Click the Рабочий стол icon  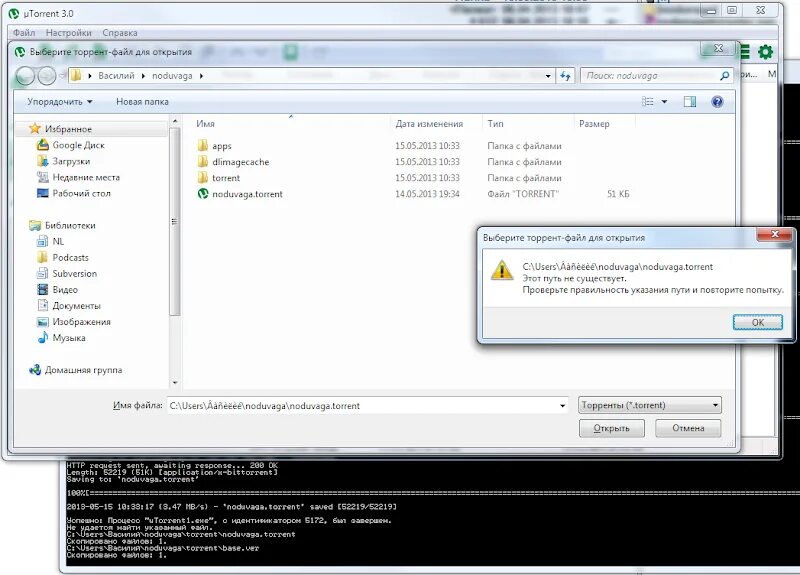click(43, 193)
